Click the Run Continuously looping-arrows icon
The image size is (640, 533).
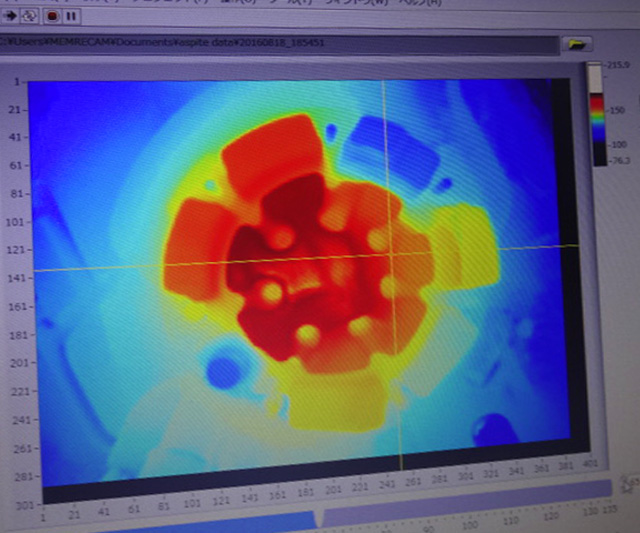pos(29,16)
